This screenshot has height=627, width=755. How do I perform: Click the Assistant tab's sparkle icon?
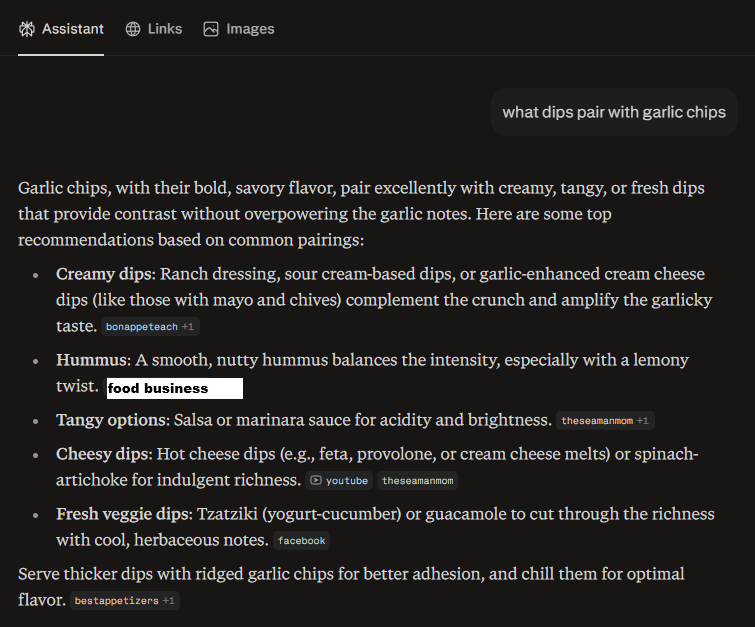click(x=27, y=29)
